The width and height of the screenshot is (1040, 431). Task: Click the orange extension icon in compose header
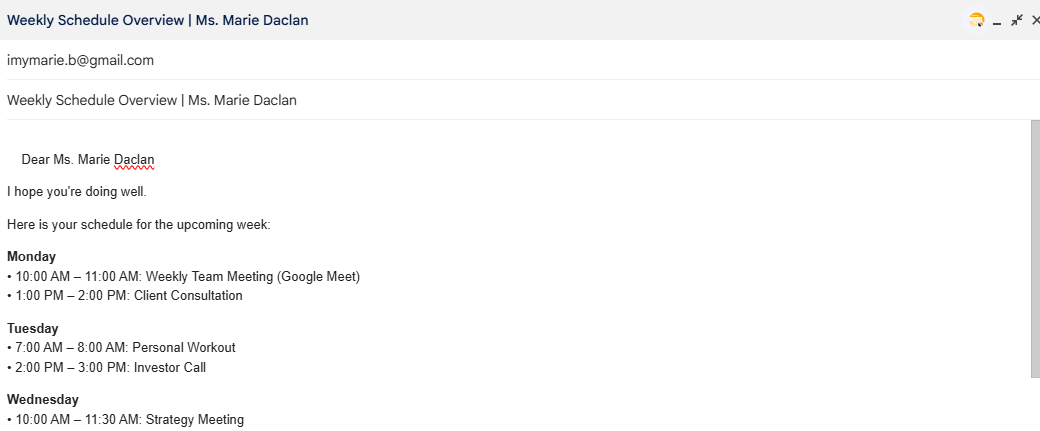(977, 20)
